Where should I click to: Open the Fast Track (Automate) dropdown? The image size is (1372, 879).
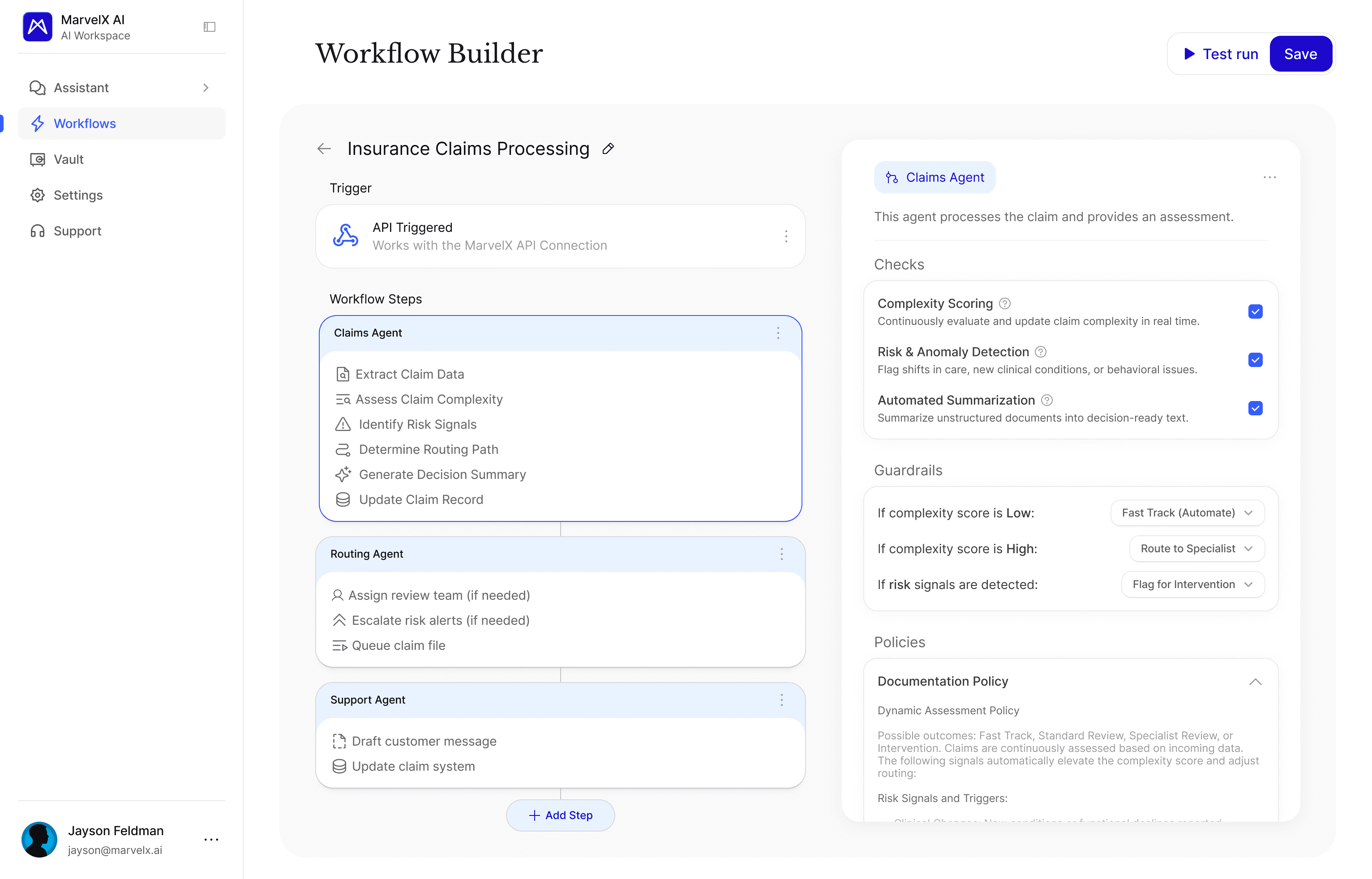[1187, 512]
